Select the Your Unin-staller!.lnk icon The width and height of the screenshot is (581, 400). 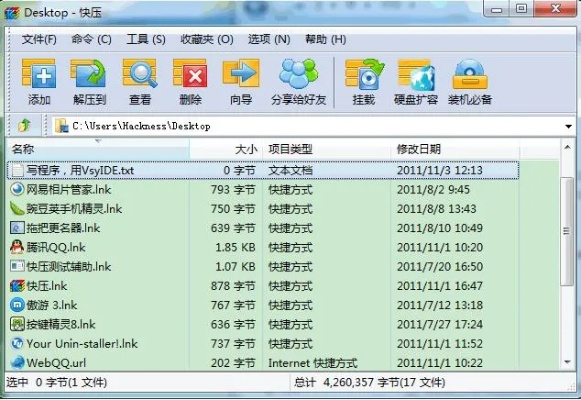coord(17,344)
